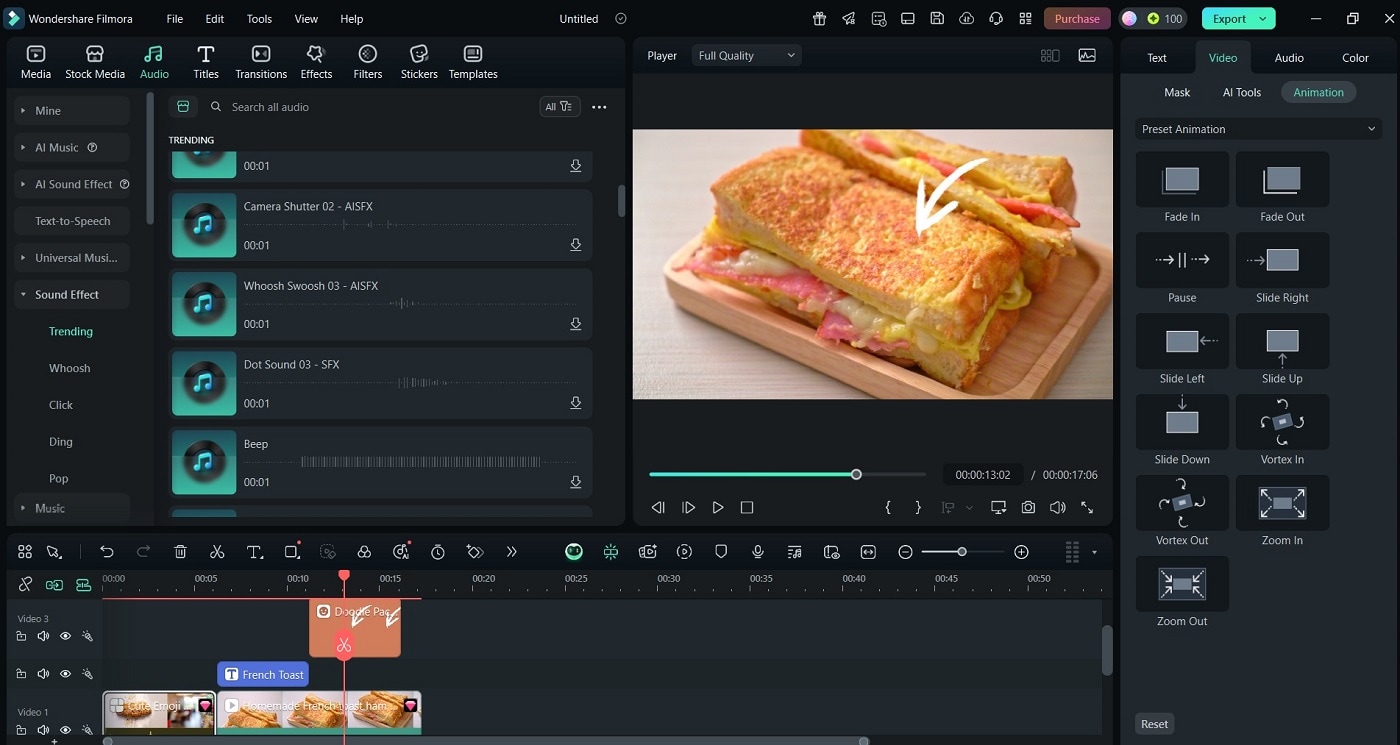This screenshot has height=745, width=1400.
Task: Click the Purchase button
Action: (1077, 19)
